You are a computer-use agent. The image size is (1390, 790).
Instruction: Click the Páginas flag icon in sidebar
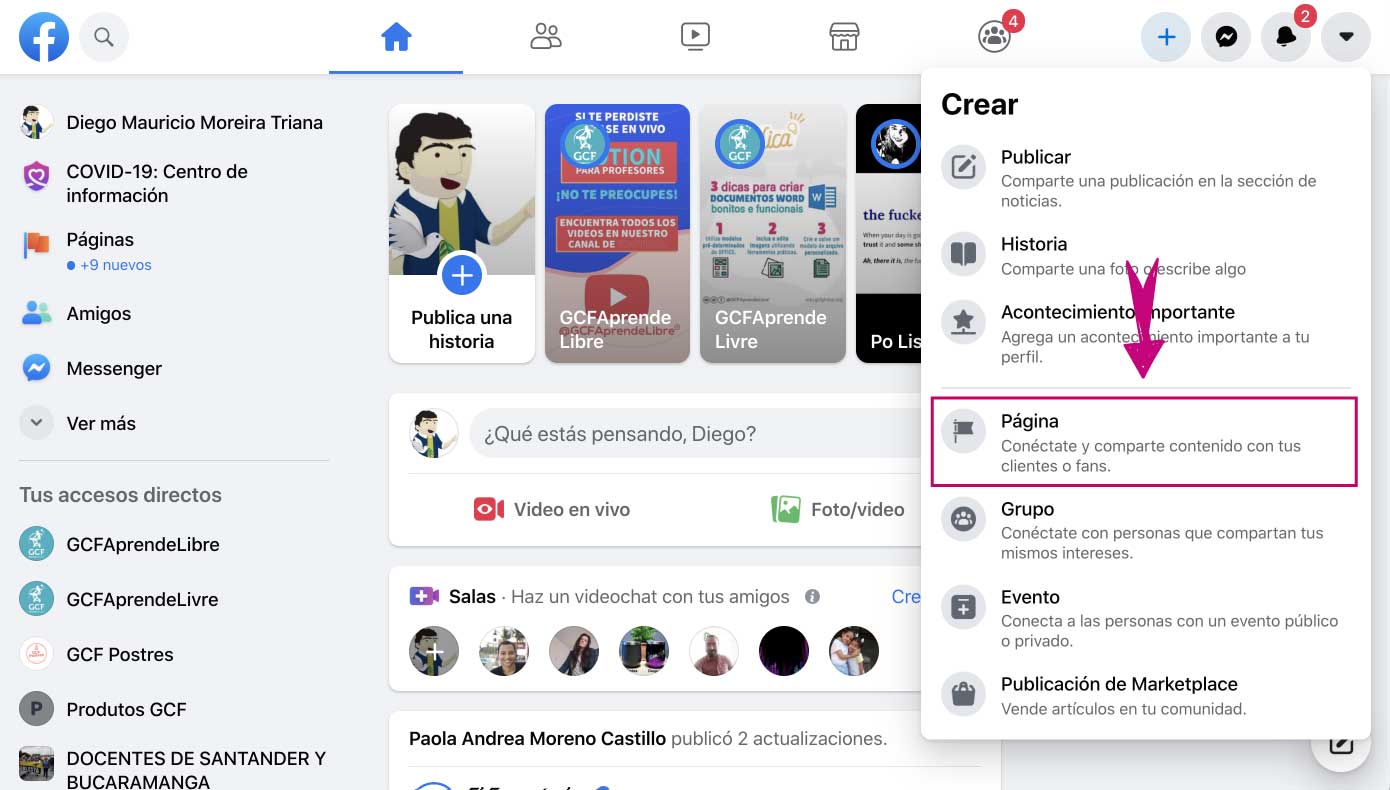tap(37, 244)
